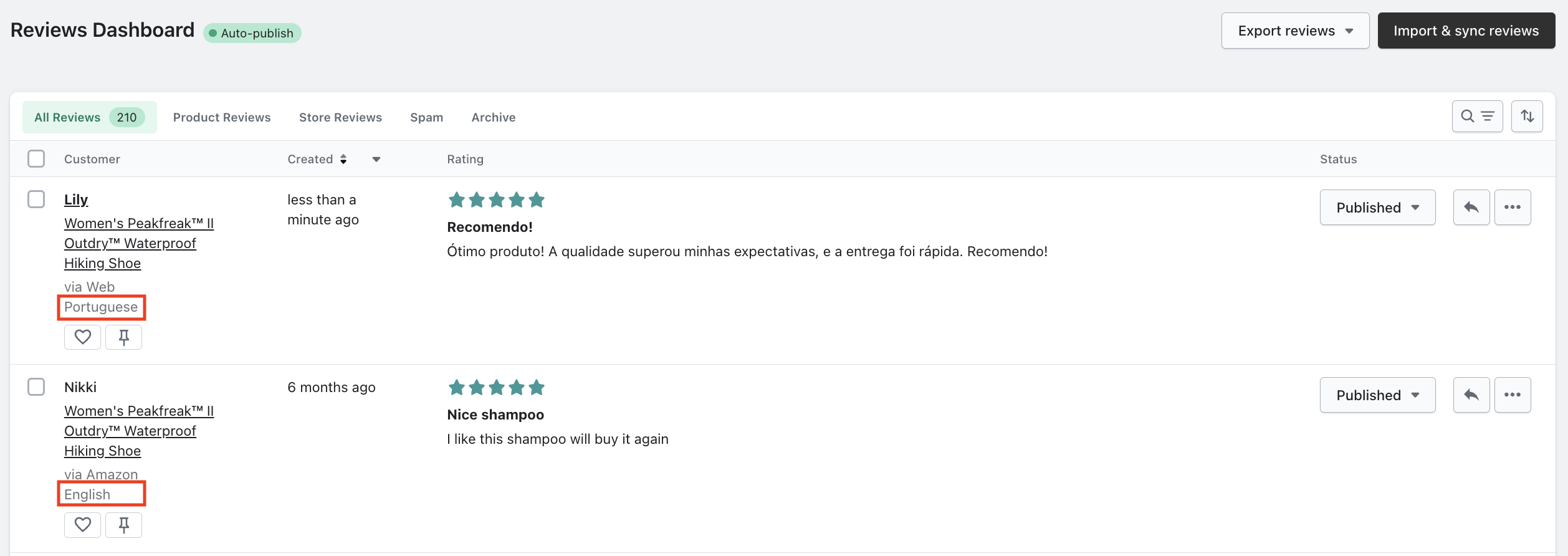Open more actions for Nikki's review
Image resolution: width=1568 pixels, height=556 pixels.
click(x=1513, y=395)
